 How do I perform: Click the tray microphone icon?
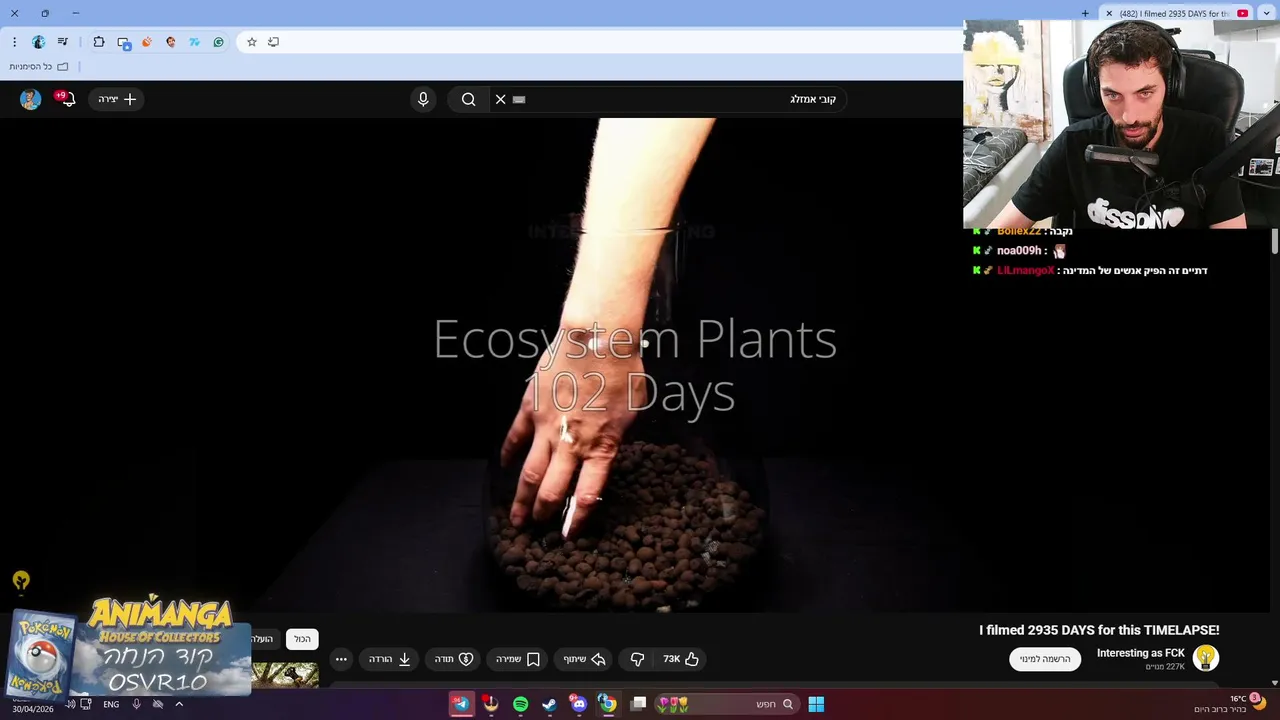click(136, 704)
